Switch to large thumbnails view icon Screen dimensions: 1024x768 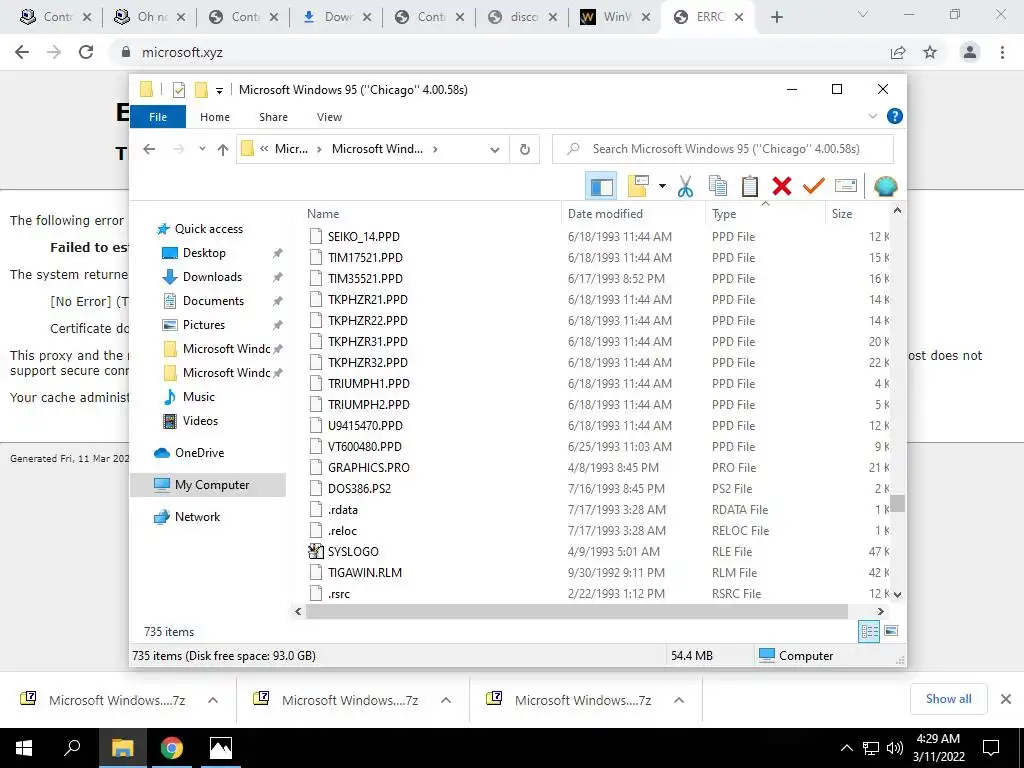click(891, 631)
